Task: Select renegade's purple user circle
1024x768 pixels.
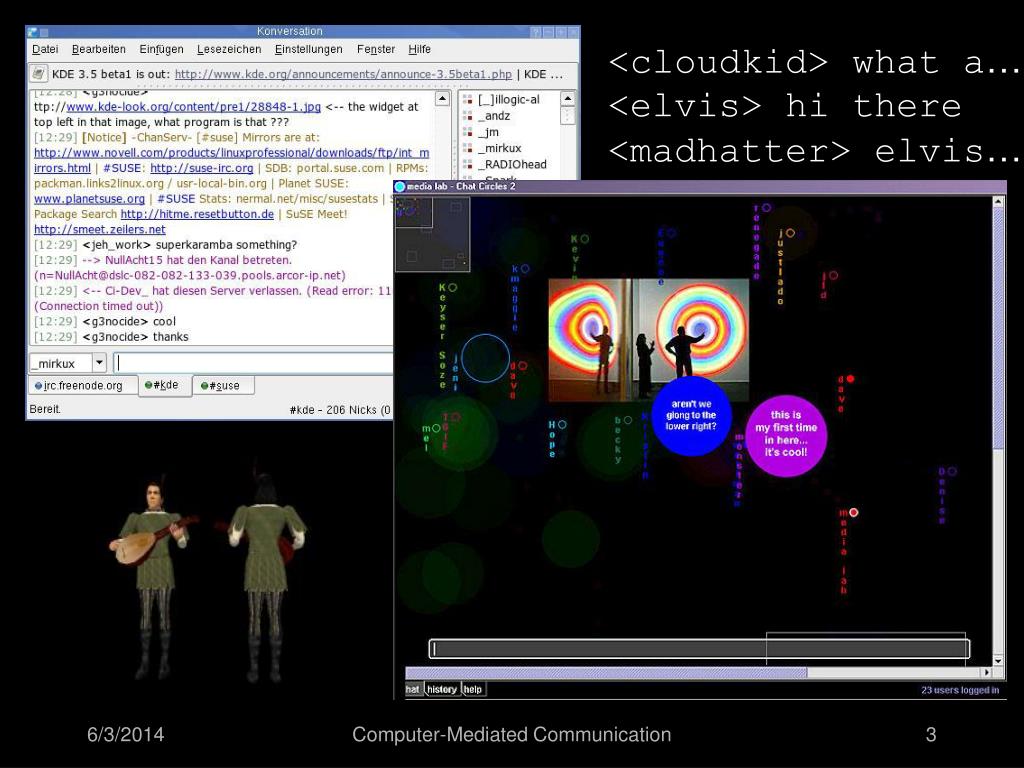Action: tap(767, 208)
